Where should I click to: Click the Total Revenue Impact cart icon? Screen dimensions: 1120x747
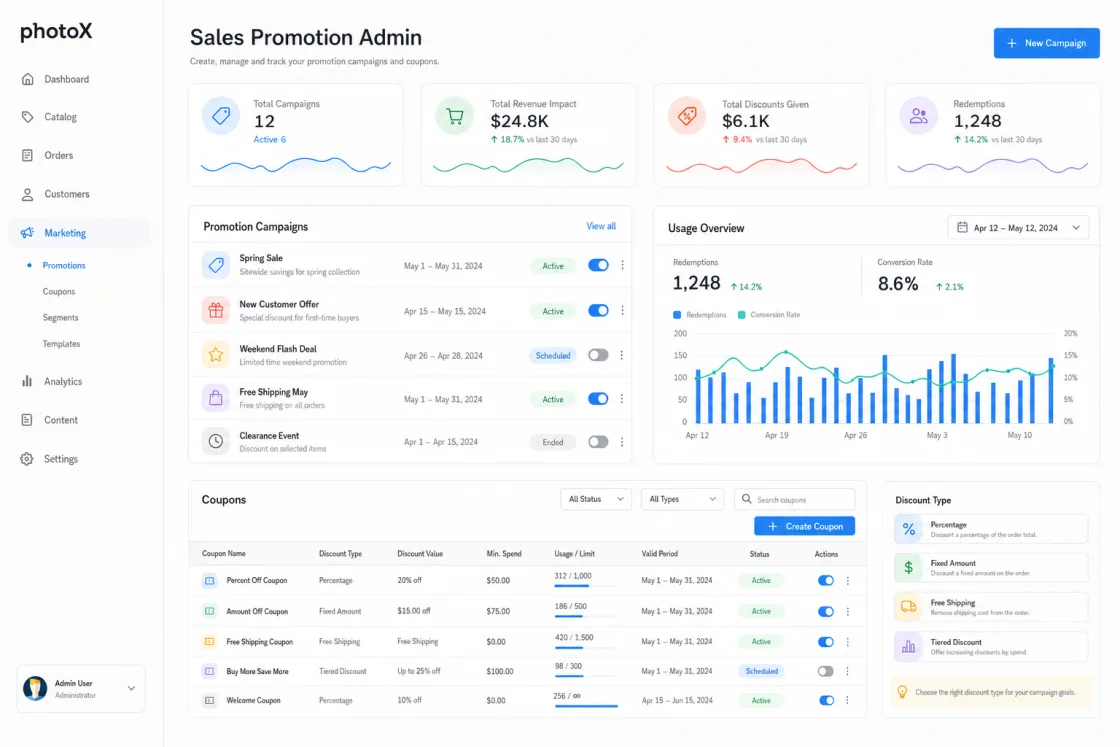coord(454,116)
